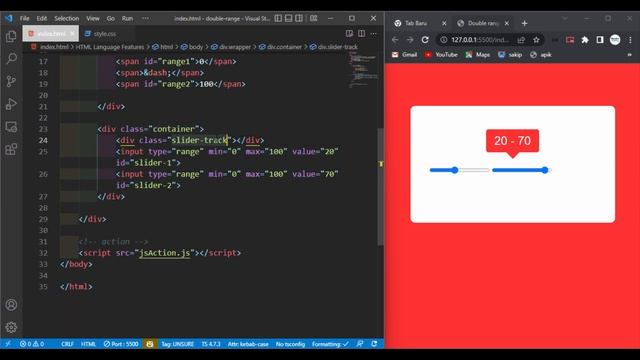Open the Run menu
The image size is (640, 360).
click(127, 18)
